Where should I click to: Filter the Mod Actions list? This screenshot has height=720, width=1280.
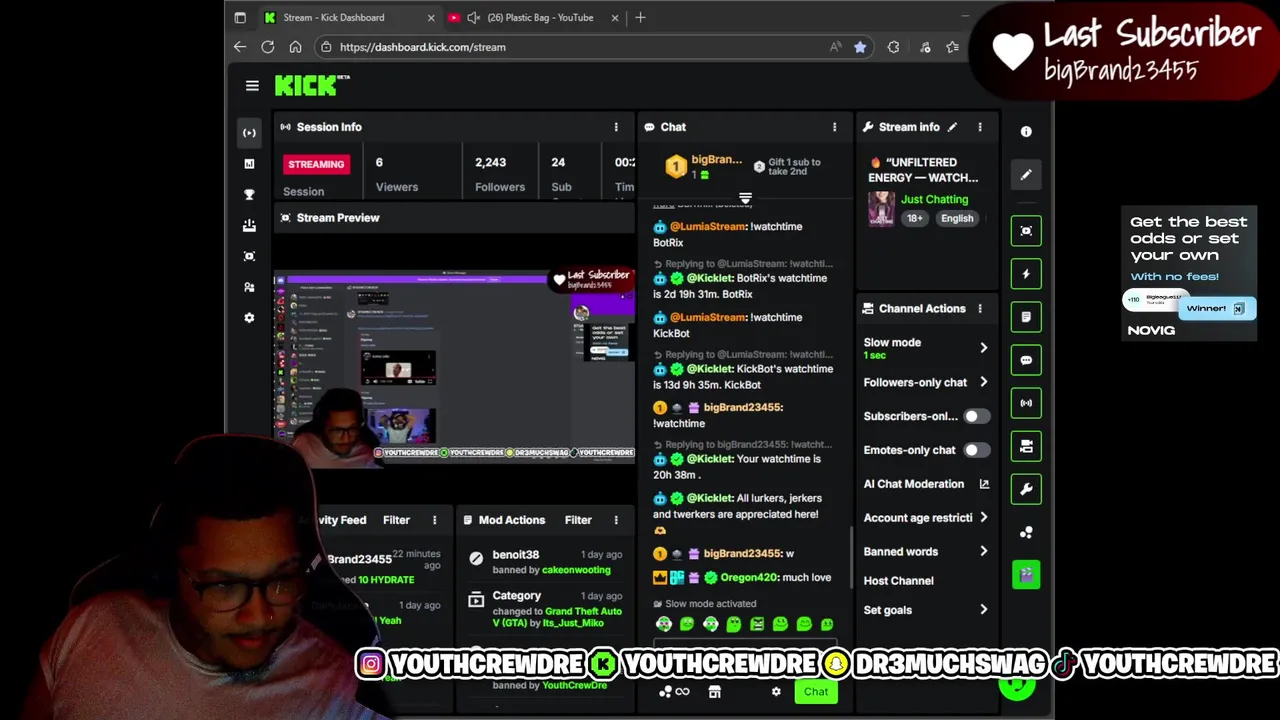pyautogui.click(x=578, y=520)
